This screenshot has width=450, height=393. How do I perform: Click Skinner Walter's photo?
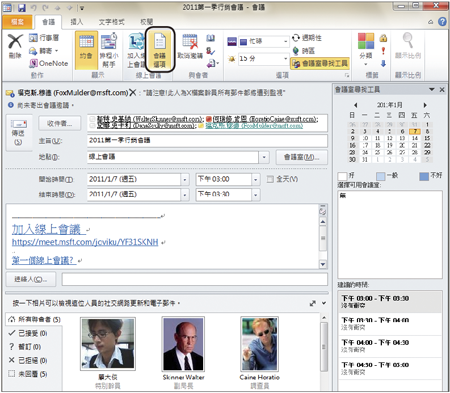183,344
